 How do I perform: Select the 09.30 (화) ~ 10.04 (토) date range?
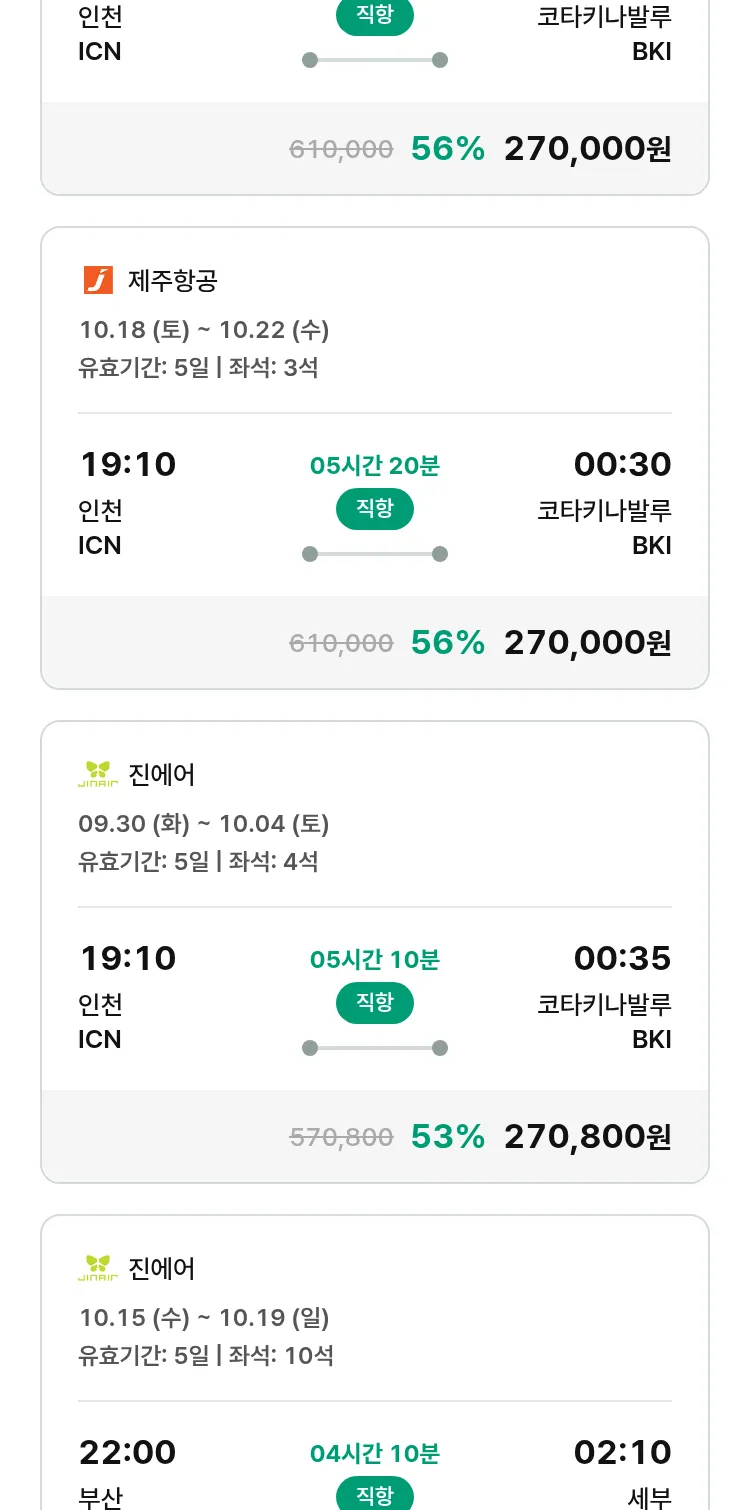pos(204,823)
